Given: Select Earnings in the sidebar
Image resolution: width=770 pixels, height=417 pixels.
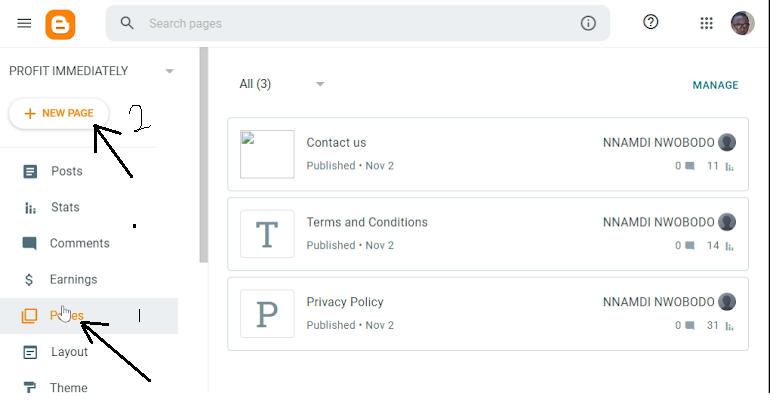Looking at the screenshot, I should [x=73, y=279].
